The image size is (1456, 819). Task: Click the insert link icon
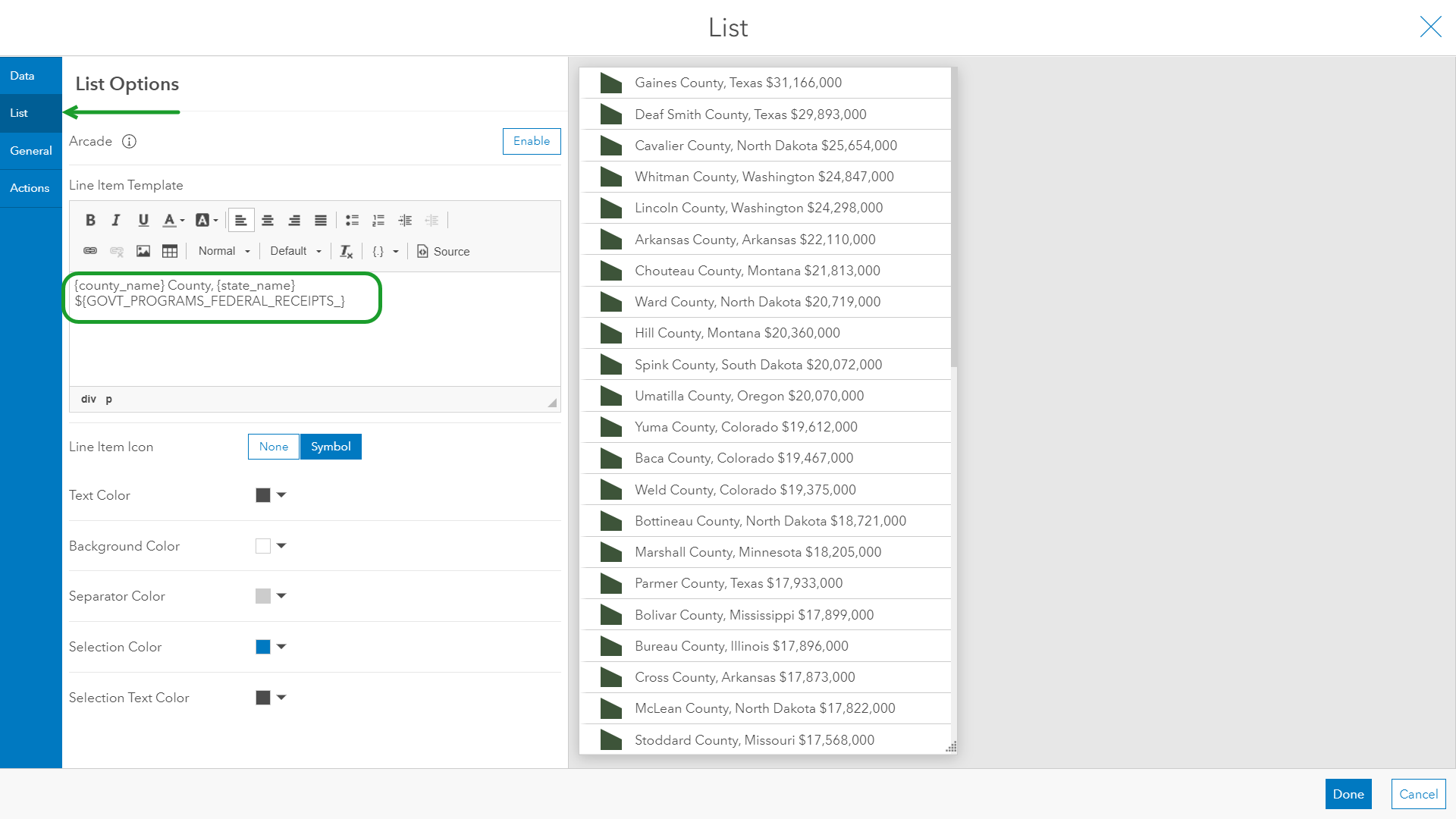pyautogui.click(x=90, y=251)
